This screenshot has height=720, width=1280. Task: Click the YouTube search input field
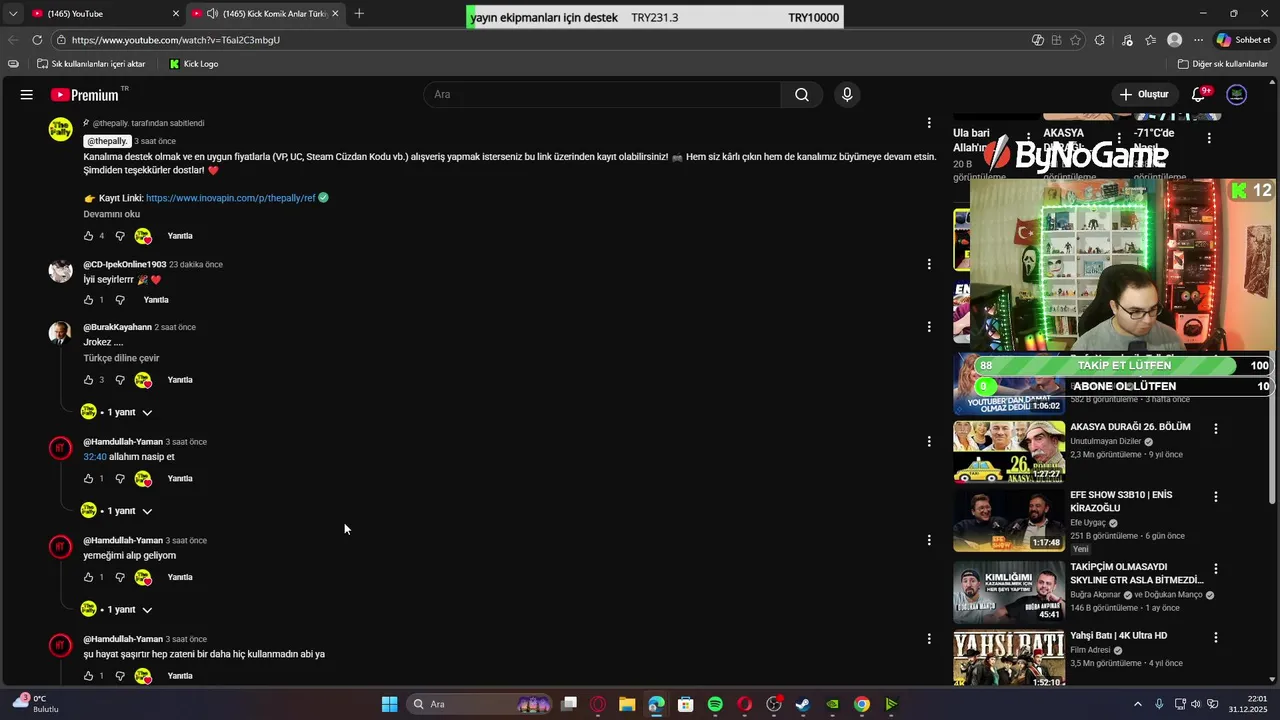click(603, 95)
